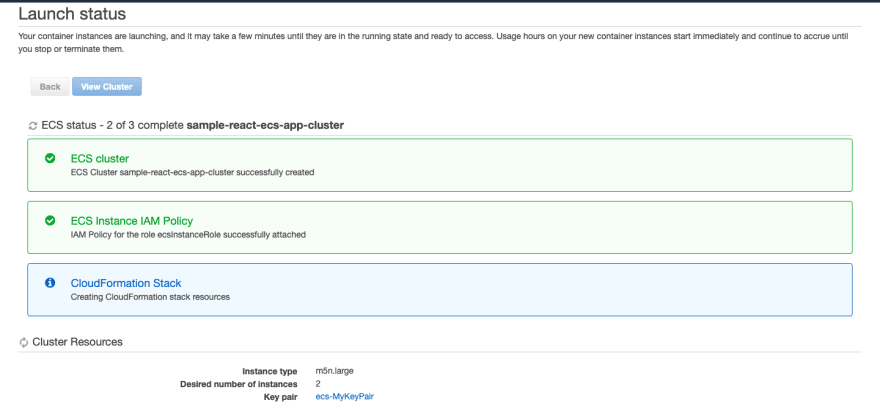Select the ECS Instance IAM Policy heading
Viewport: 880px width, 403px height.
coord(132,221)
